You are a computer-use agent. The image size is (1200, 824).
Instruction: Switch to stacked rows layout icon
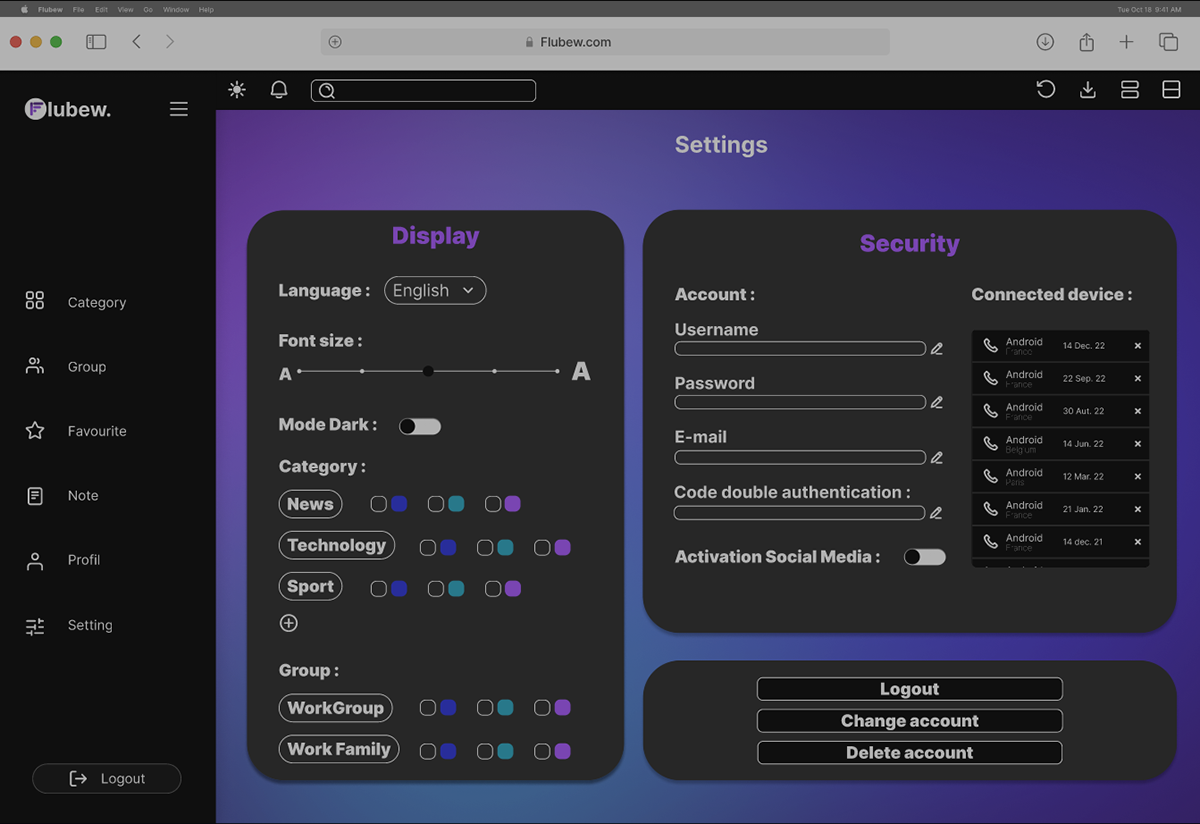click(x=1130, y=90)
